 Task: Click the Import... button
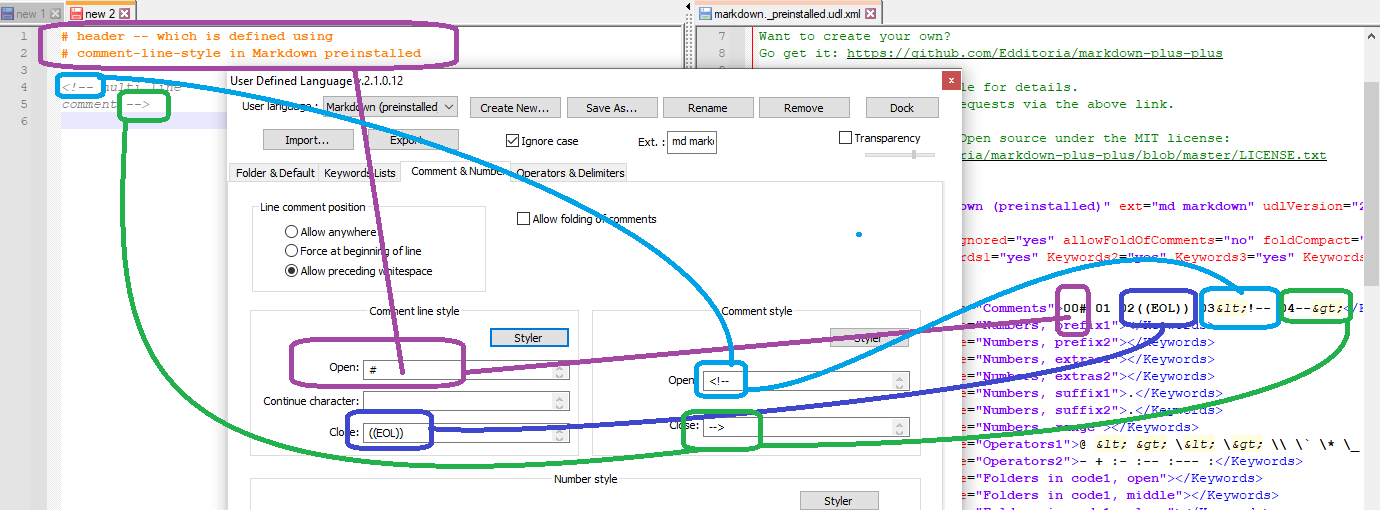pos(309,140)
